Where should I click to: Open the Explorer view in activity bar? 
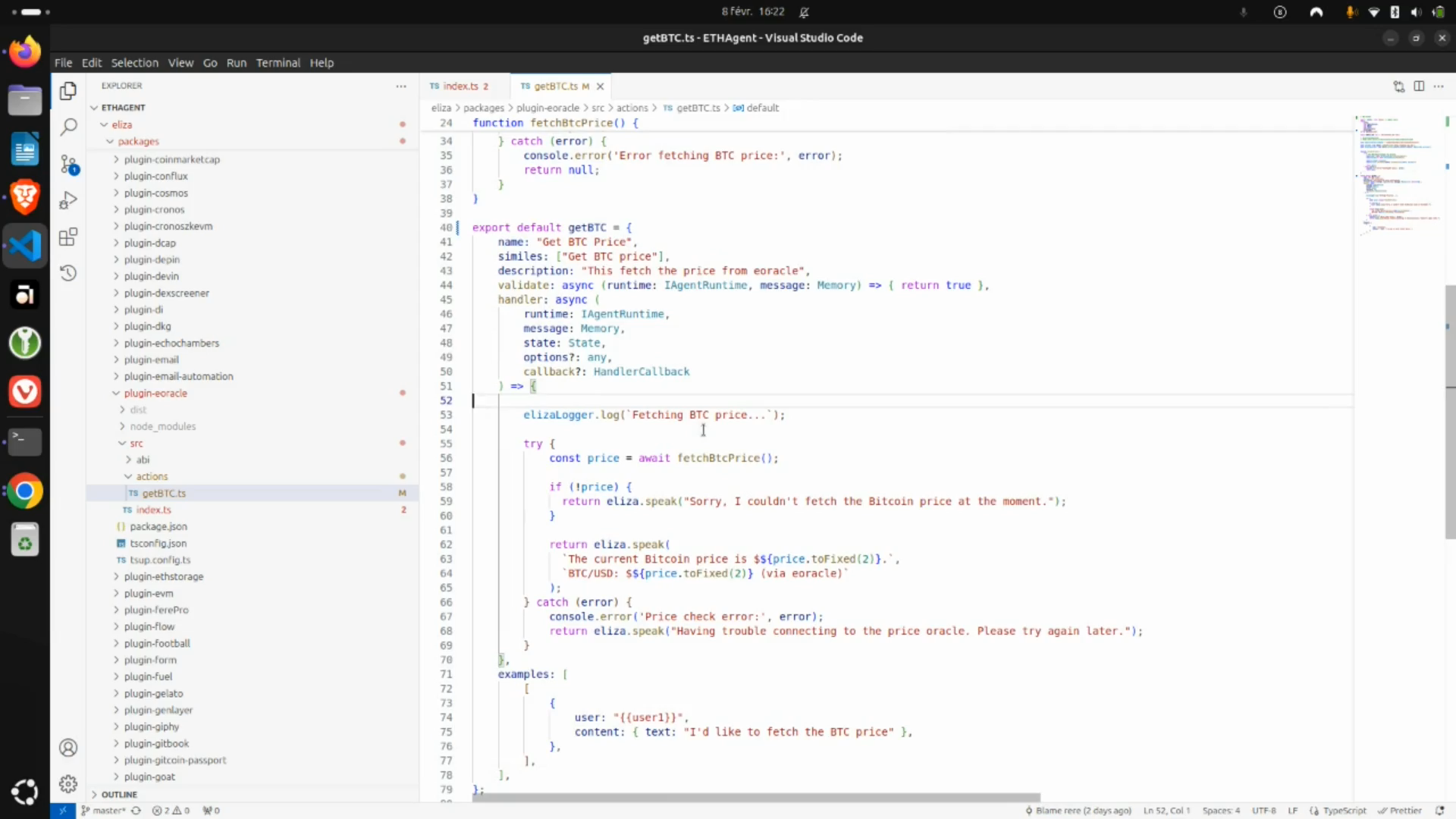pos(68,91)
